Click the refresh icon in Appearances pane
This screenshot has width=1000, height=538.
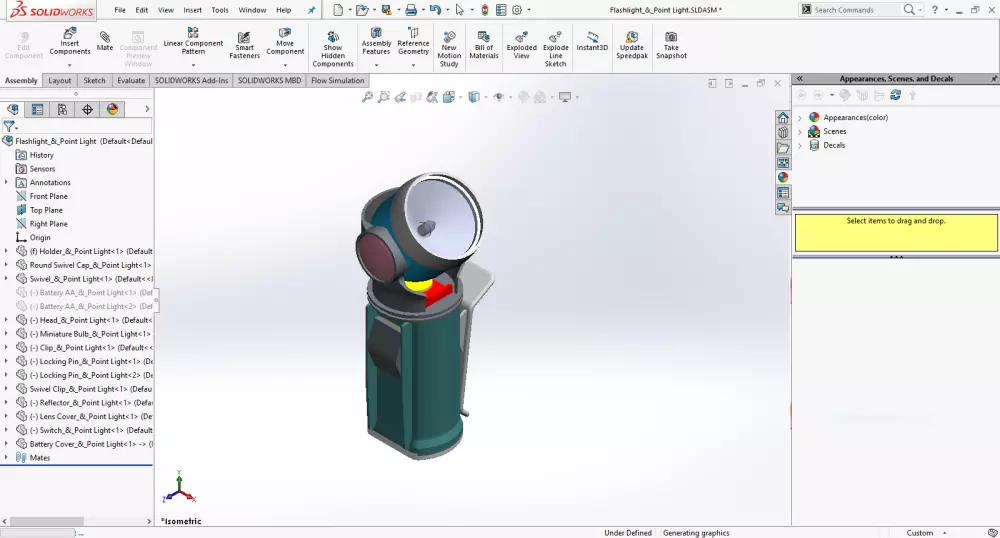point(895,95)
